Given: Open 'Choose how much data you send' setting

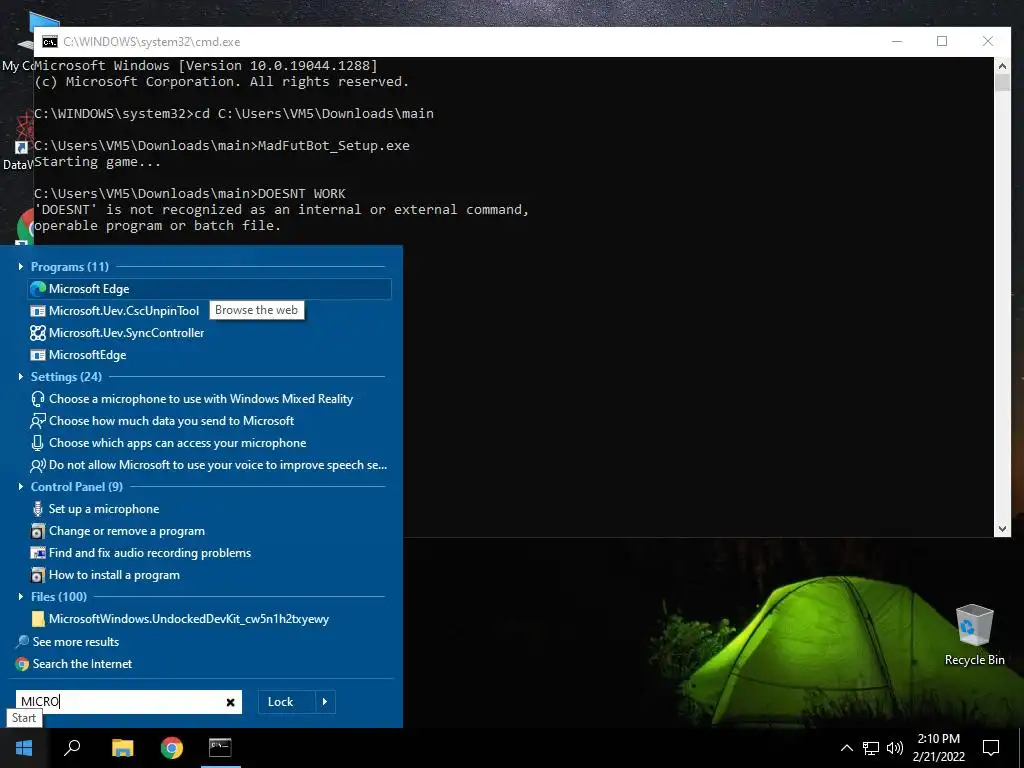Looking at the screenshot, I should (x=162, y=421).
